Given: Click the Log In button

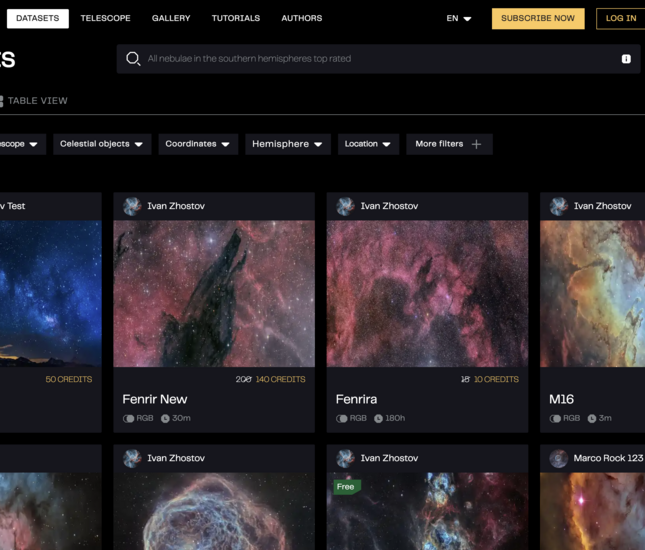Looking at the screenshot, I should 621,19.
